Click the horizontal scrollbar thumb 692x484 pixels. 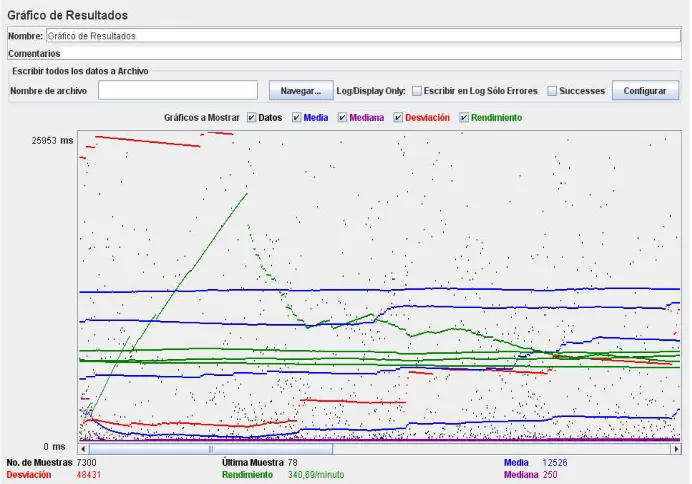click(x=211, y=449)
